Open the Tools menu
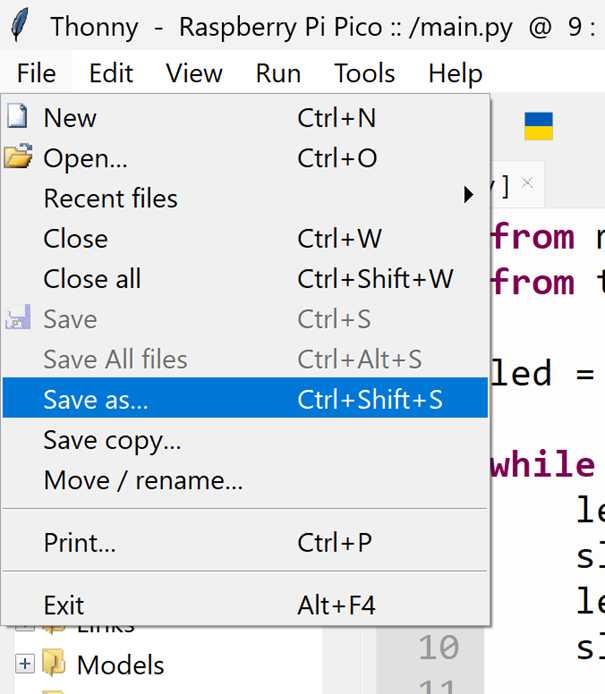605x694 pixels. coord(364,73)
